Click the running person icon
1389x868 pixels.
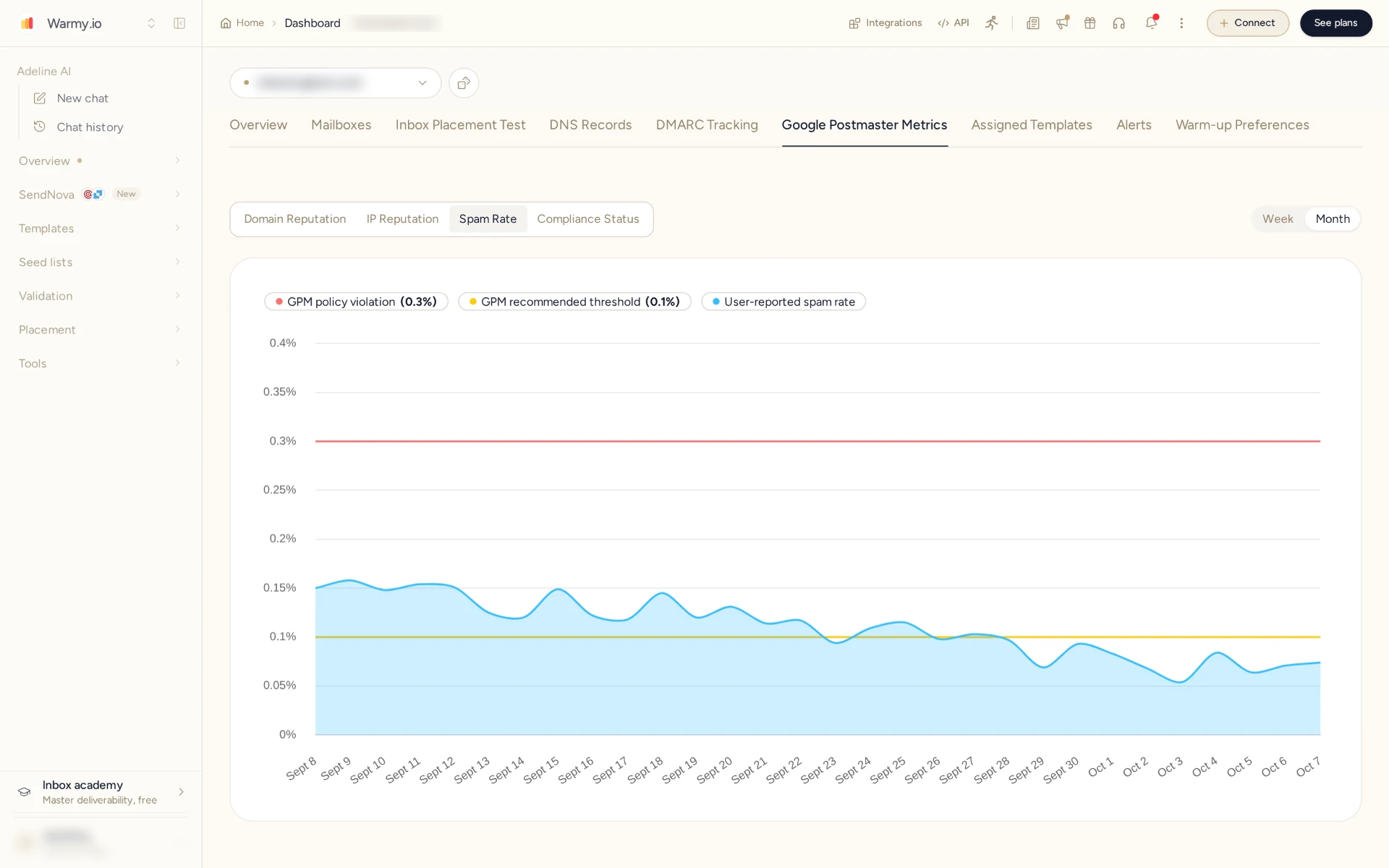click(x=991, y=23)
